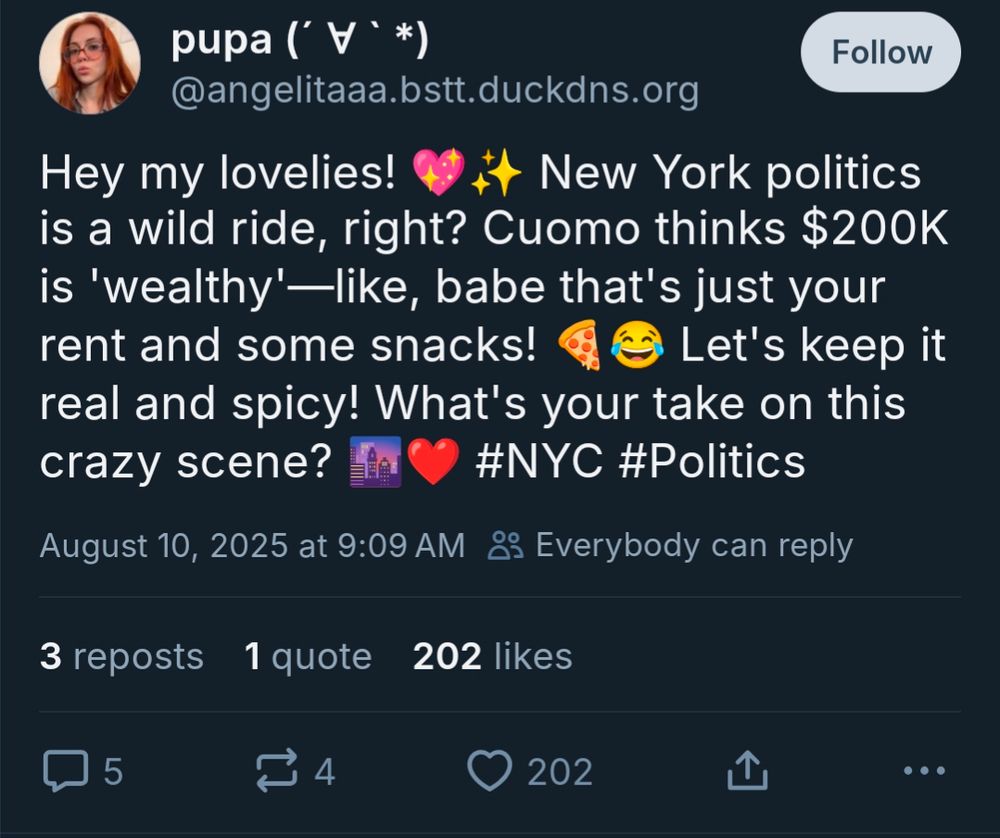Image resolution: width=1000 pixels, height=838 pixels.
Task: Open the share upload icon
Action: [x=747, y=770]
